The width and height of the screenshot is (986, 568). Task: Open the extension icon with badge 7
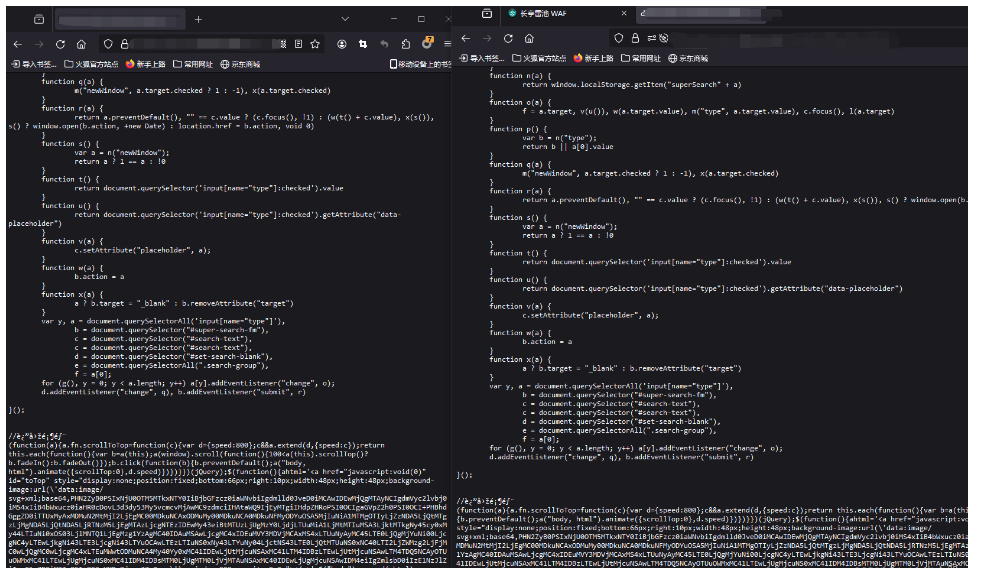coord(428,43)
